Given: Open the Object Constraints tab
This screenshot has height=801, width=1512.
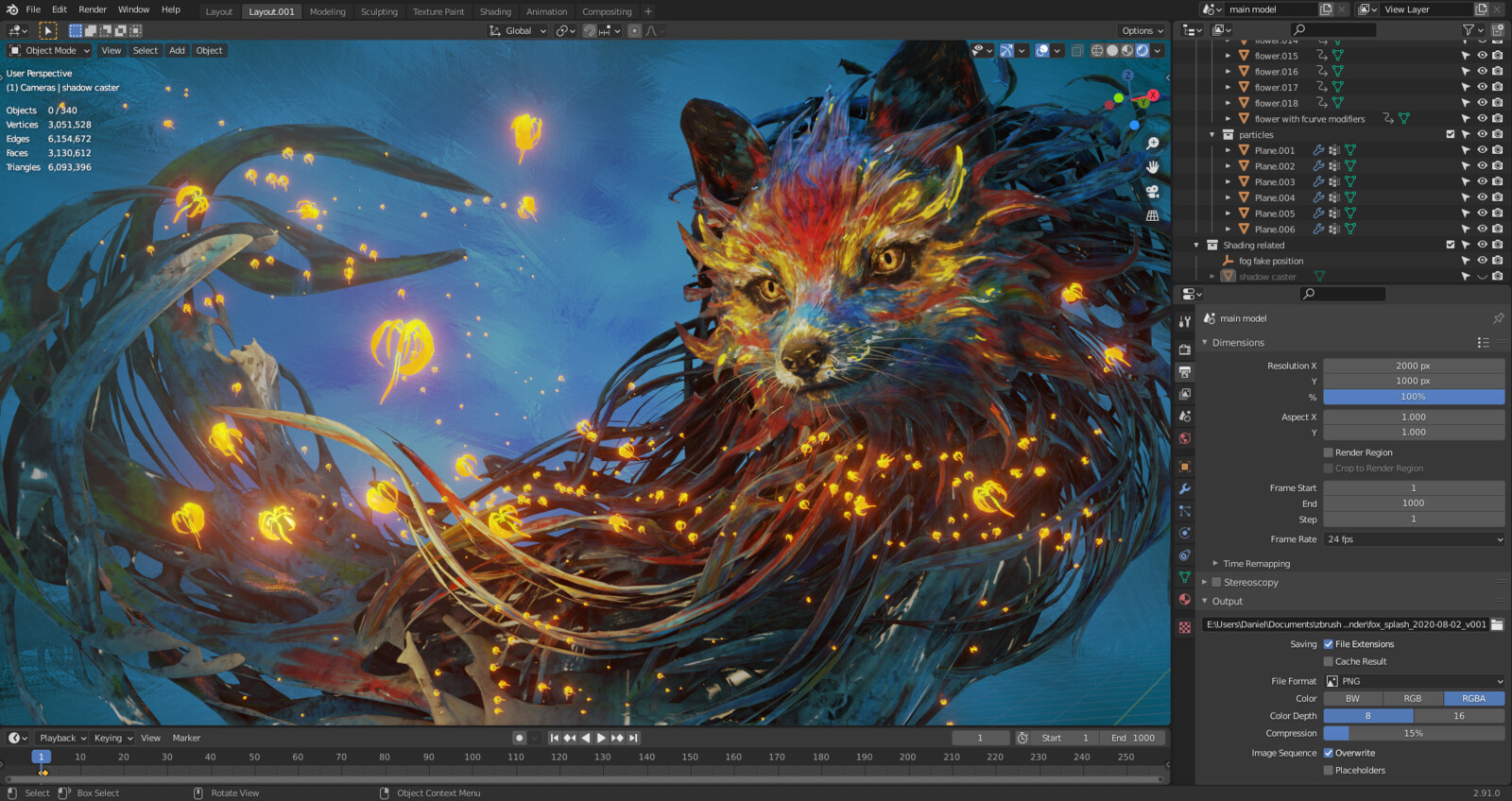Looking at the screenshot, I should 1184,555.
